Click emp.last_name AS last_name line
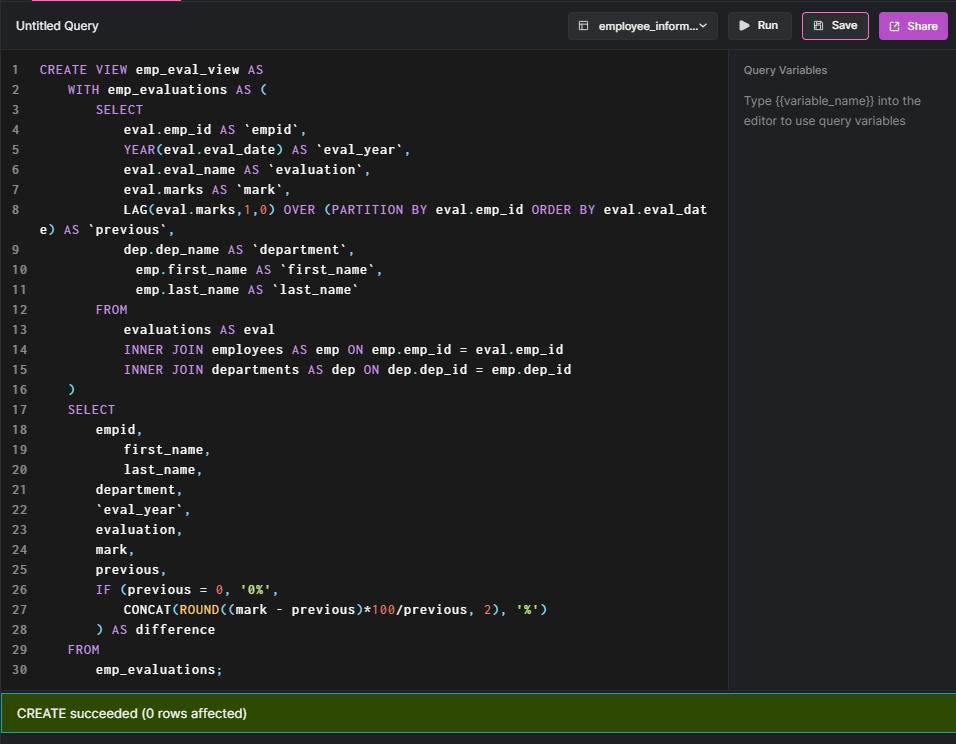This screenshot has width=956, height=744. click(x=246, y=290)
